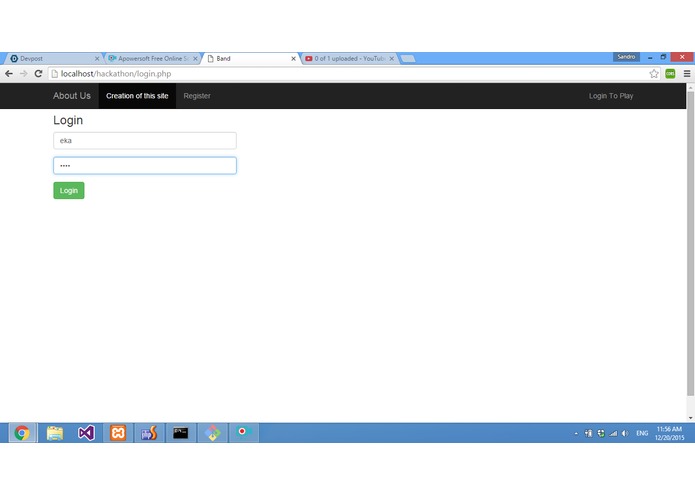Screen dimensions: 695x494
Task: Submit with the green Login button
Action: (69, 191)
